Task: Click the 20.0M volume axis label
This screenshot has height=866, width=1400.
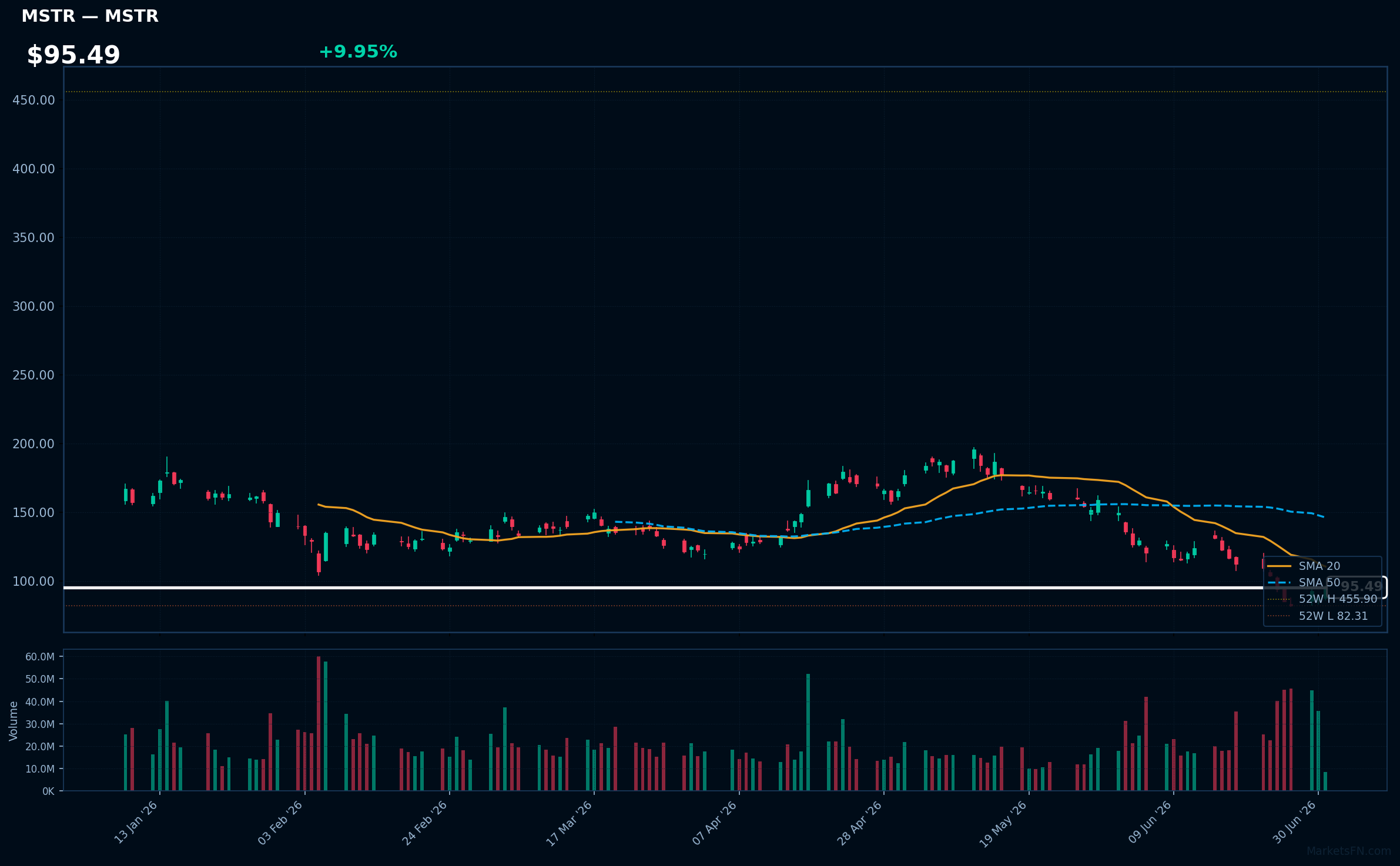Action: [x=40, y=747]
